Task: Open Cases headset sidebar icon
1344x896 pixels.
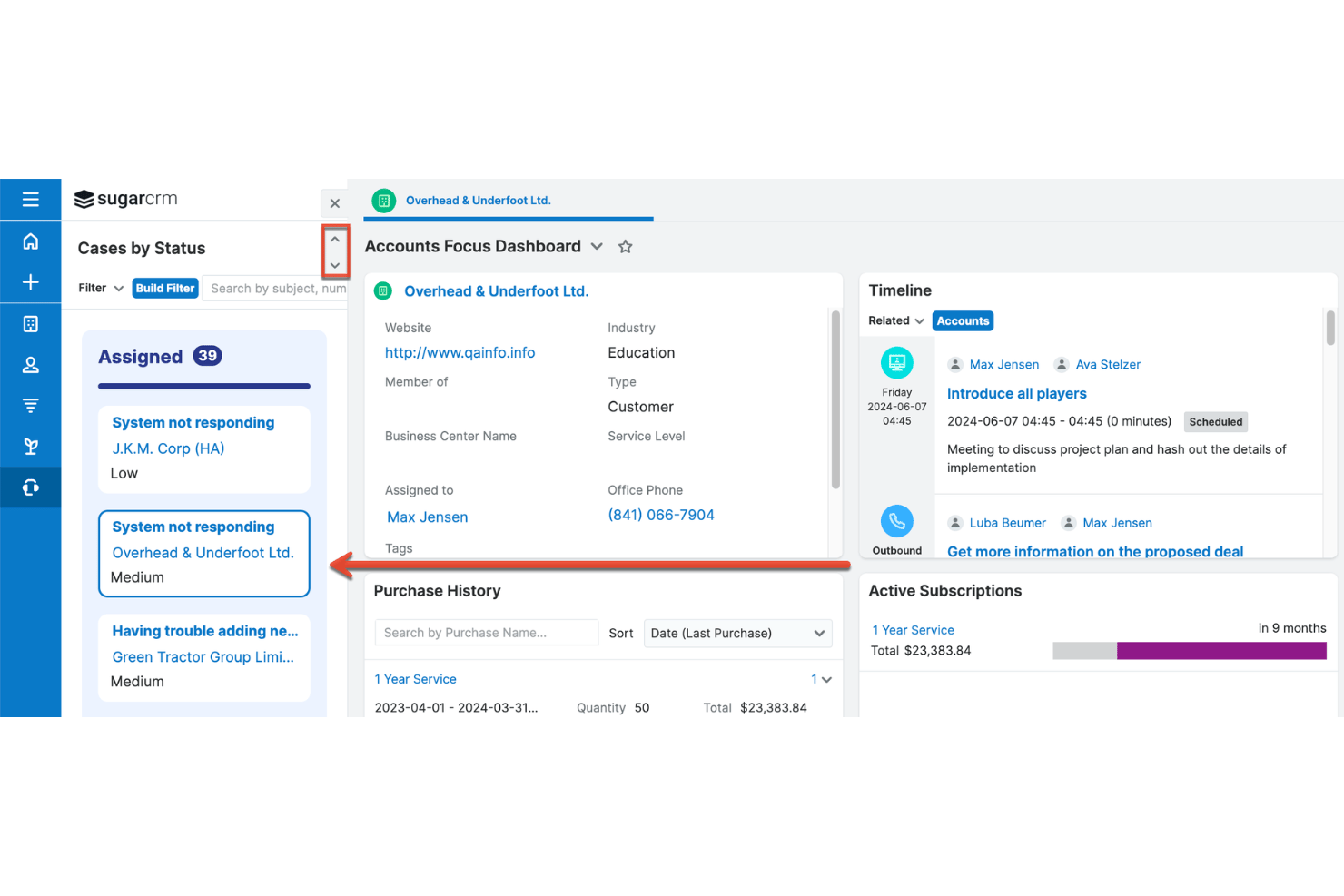Action: click(31, 487)
